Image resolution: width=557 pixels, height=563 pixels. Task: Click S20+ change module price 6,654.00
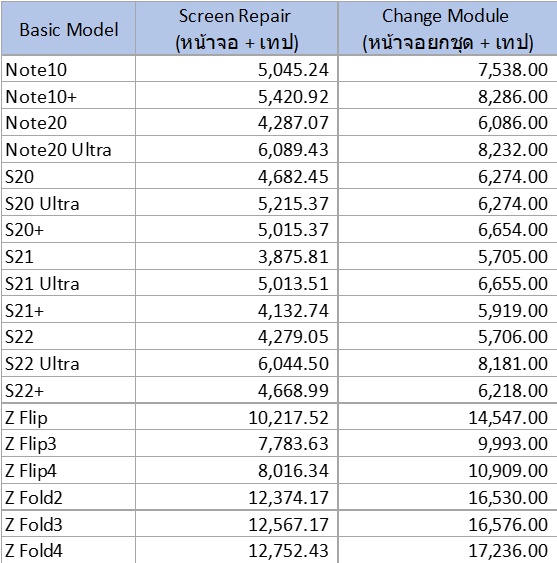(x=447, y=229)
